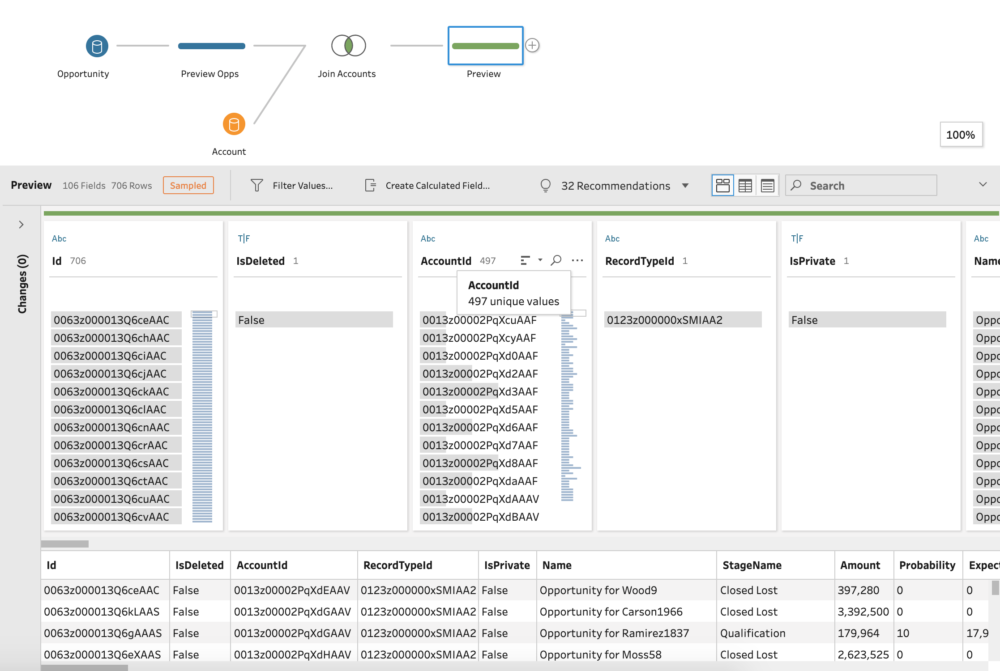Screen dimensions: 1000x671
Task: Click the Opportunity for Moss58 cell
Action: (x=627, y=654)
